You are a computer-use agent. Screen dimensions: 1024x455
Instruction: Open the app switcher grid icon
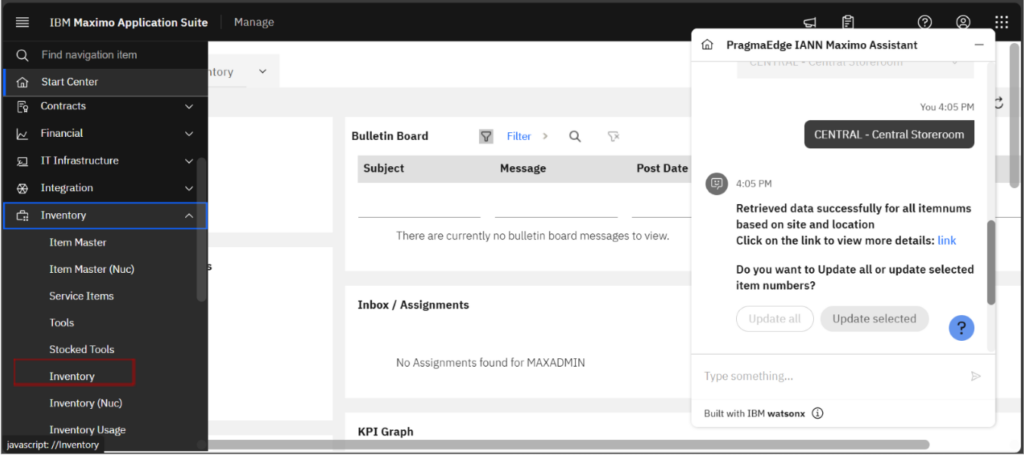coord(1002,22)
